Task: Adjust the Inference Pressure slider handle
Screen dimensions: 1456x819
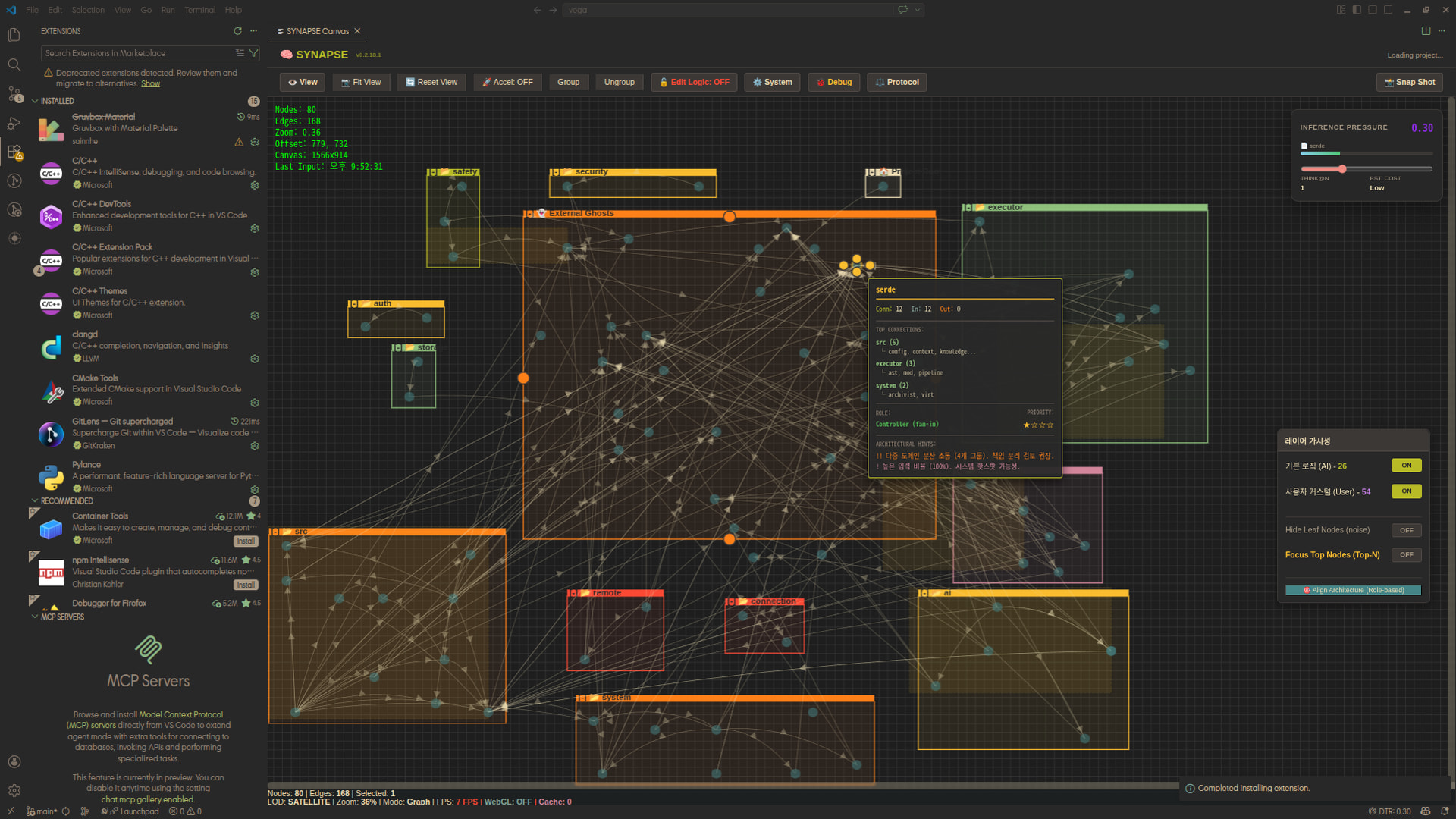Action: click(1341, 169)
